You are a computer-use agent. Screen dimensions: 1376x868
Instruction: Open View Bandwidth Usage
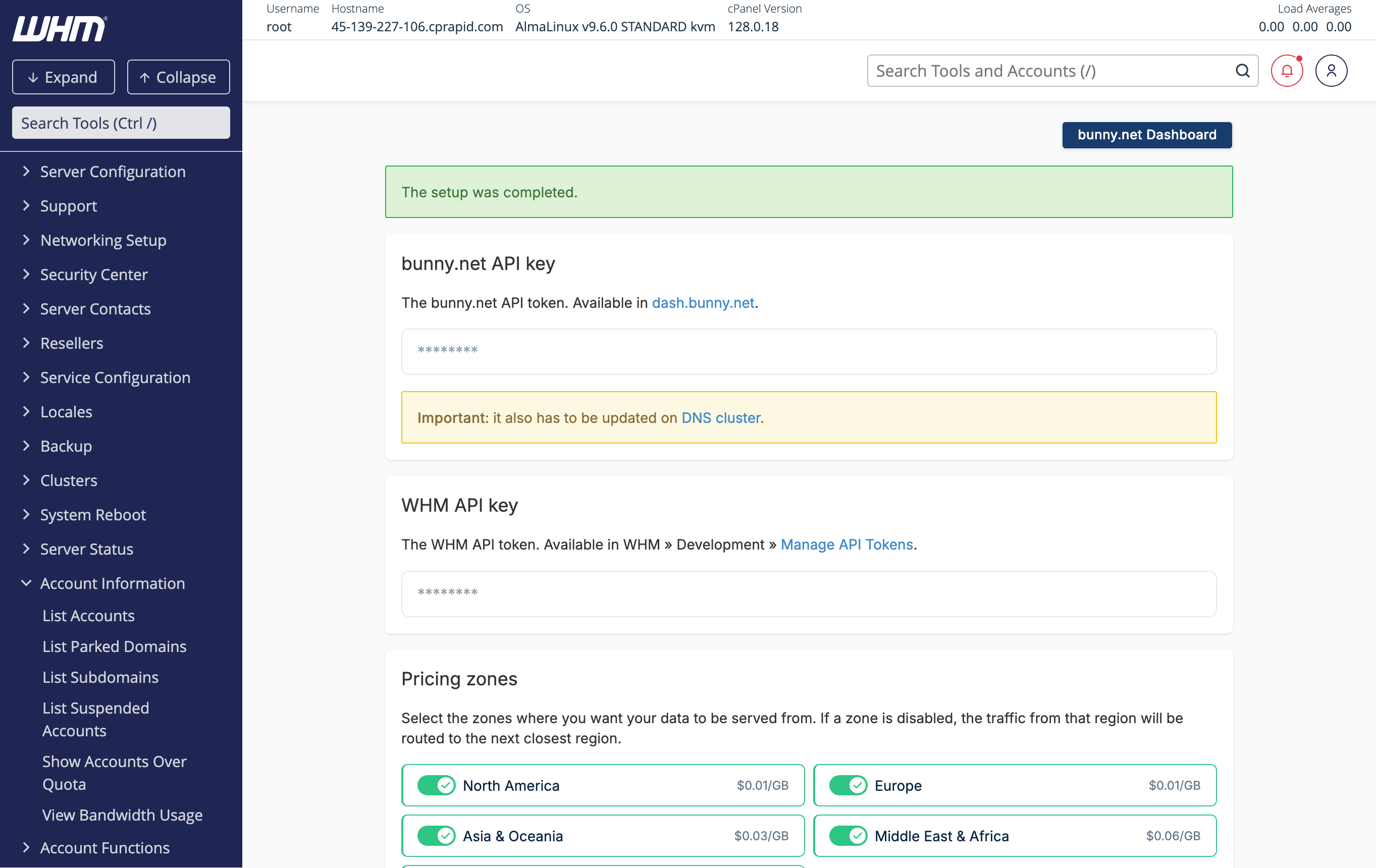[122, 815]
